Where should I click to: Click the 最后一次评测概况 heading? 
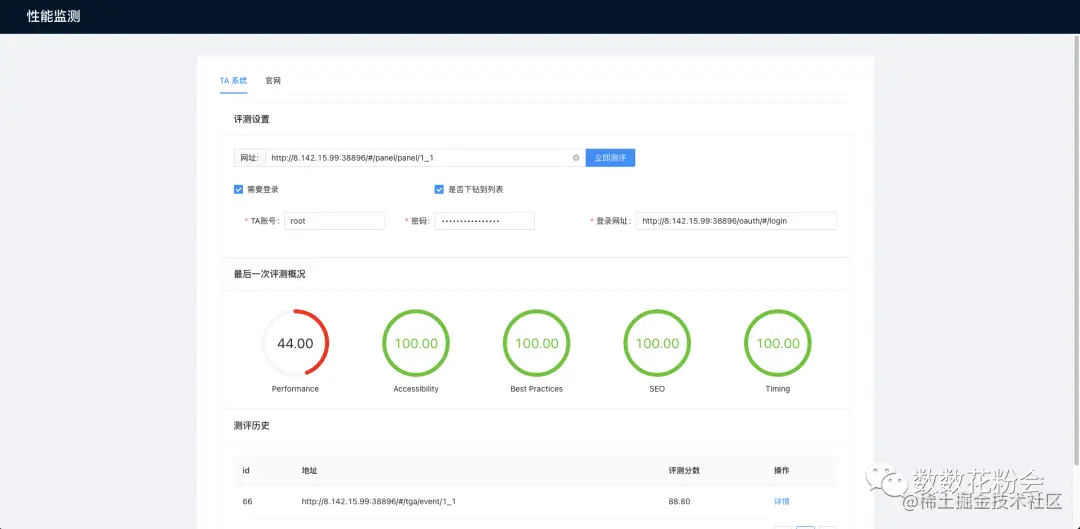coord(269,274)
